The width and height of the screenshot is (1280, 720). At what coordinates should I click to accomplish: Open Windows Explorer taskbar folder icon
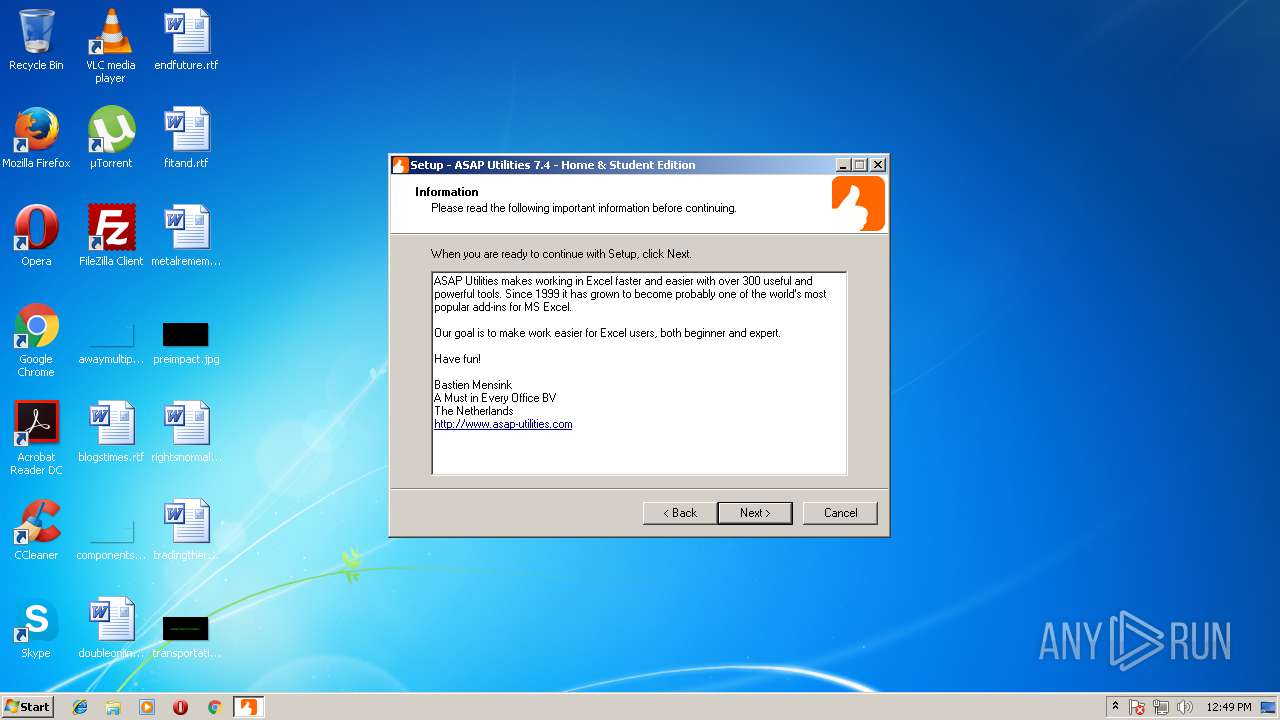point(113,707)
